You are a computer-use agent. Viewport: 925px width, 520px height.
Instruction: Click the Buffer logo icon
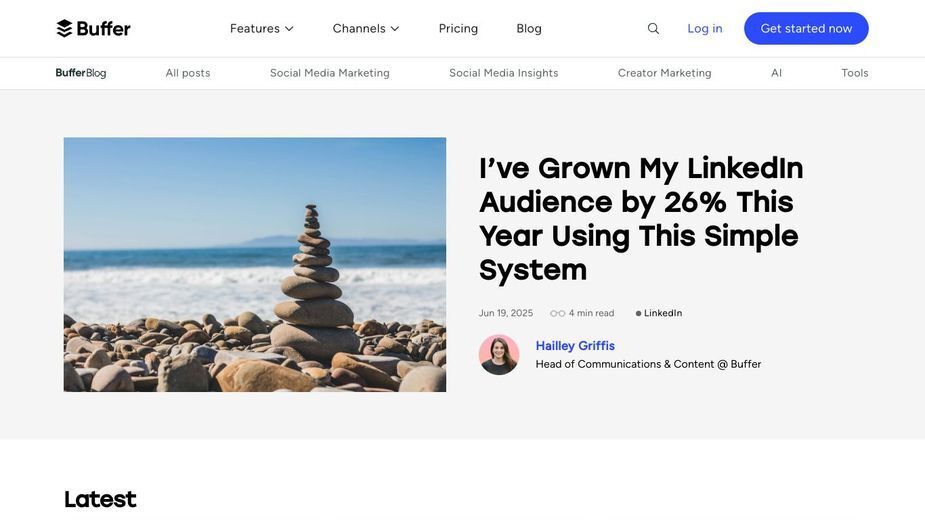coord(64,28)
